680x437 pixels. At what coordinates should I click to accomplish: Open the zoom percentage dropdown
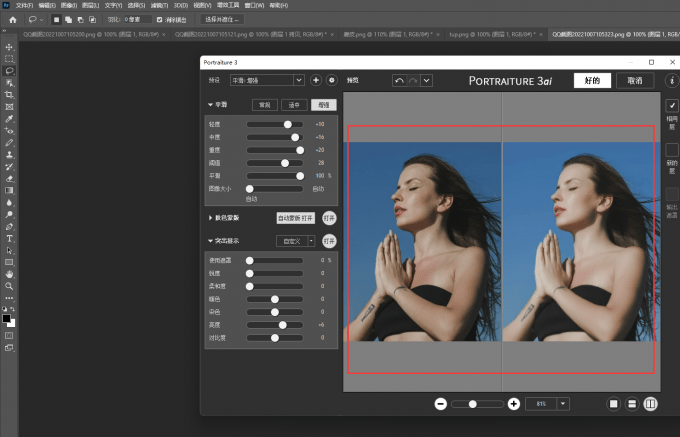pos(563,403)
